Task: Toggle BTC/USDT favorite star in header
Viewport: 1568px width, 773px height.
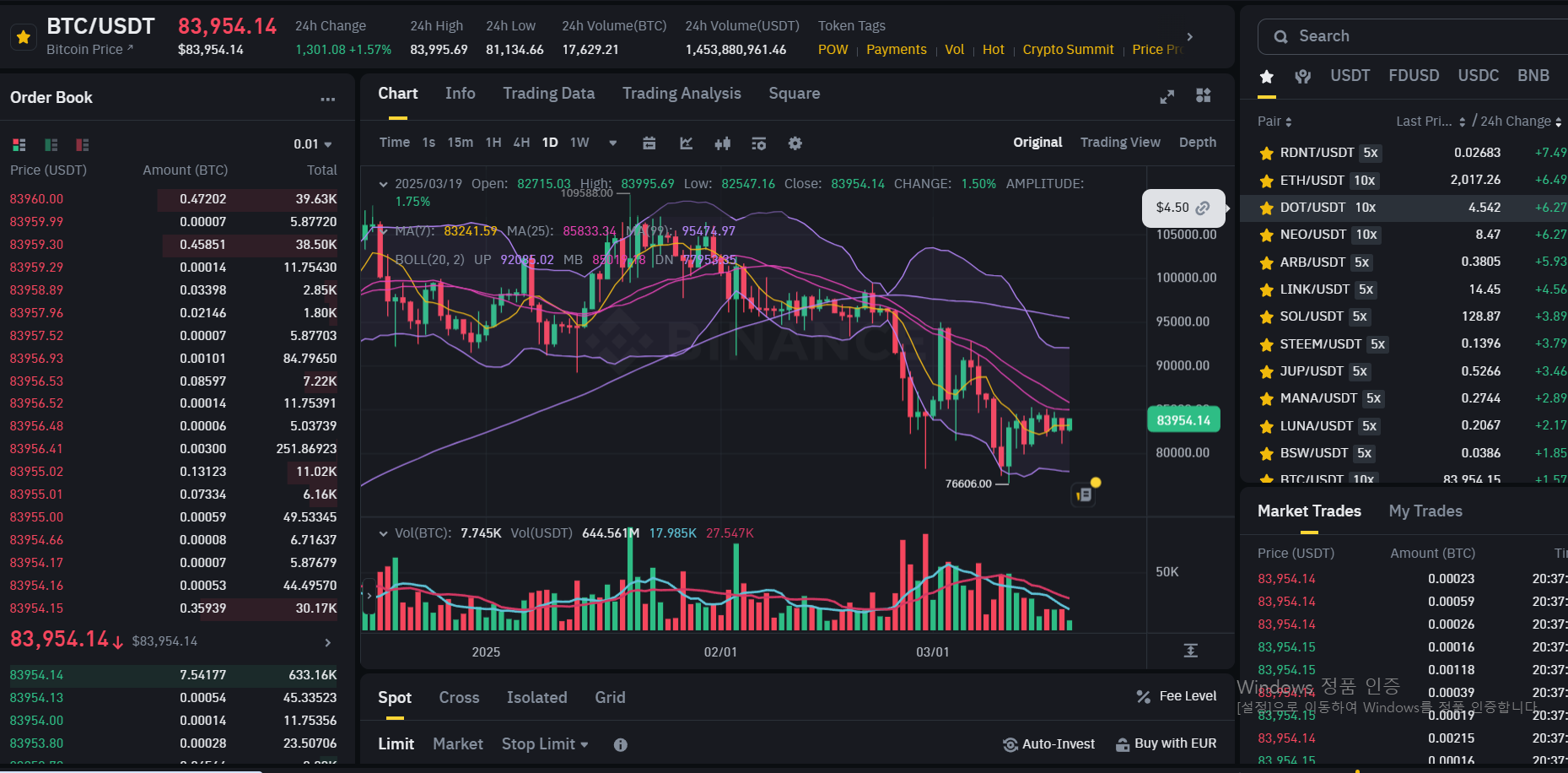Action: [24, 37]
